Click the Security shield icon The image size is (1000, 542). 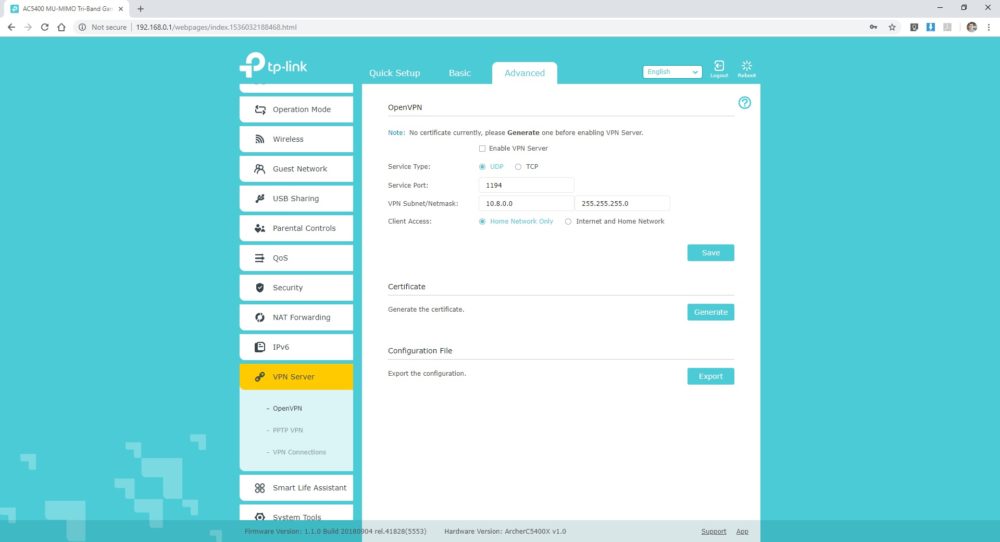(x=260, y=288)
